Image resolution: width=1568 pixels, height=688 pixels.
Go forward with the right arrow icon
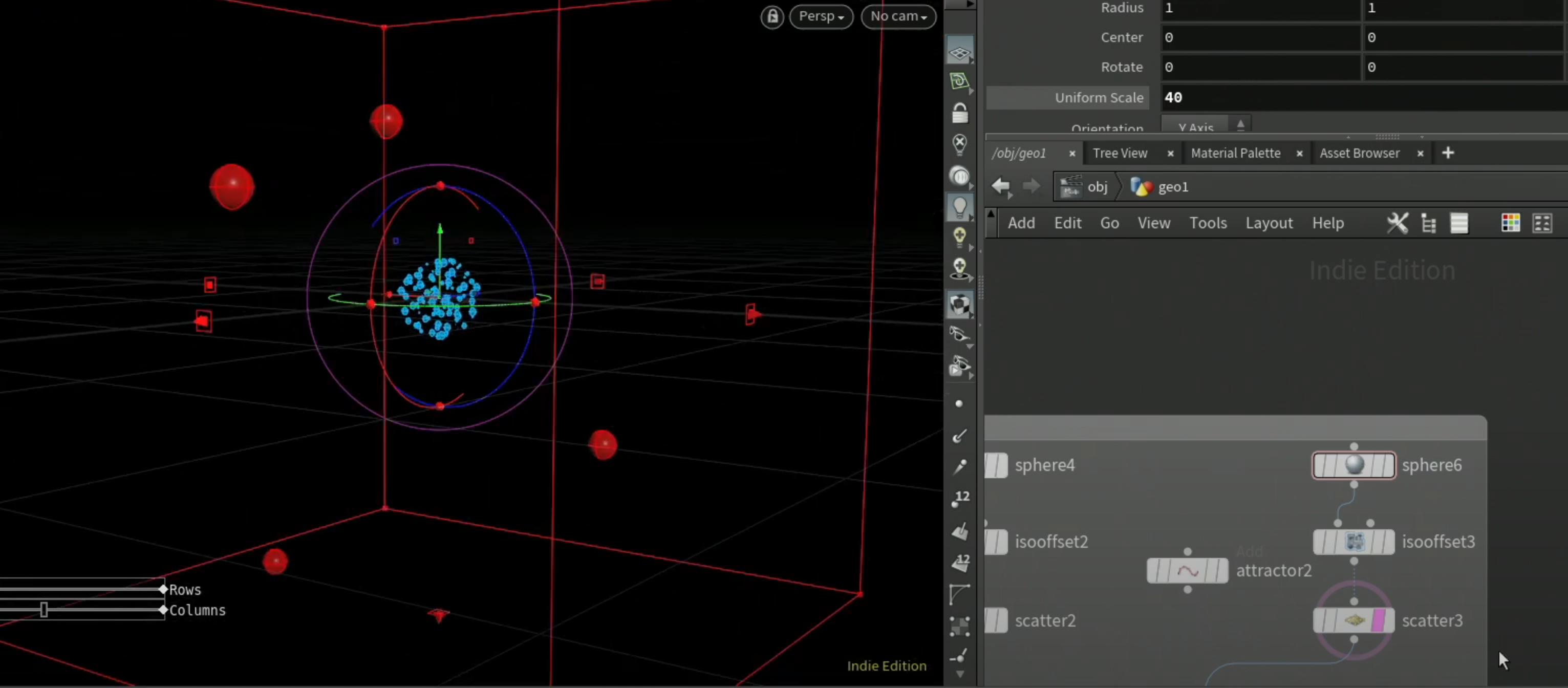[1030, 186]
